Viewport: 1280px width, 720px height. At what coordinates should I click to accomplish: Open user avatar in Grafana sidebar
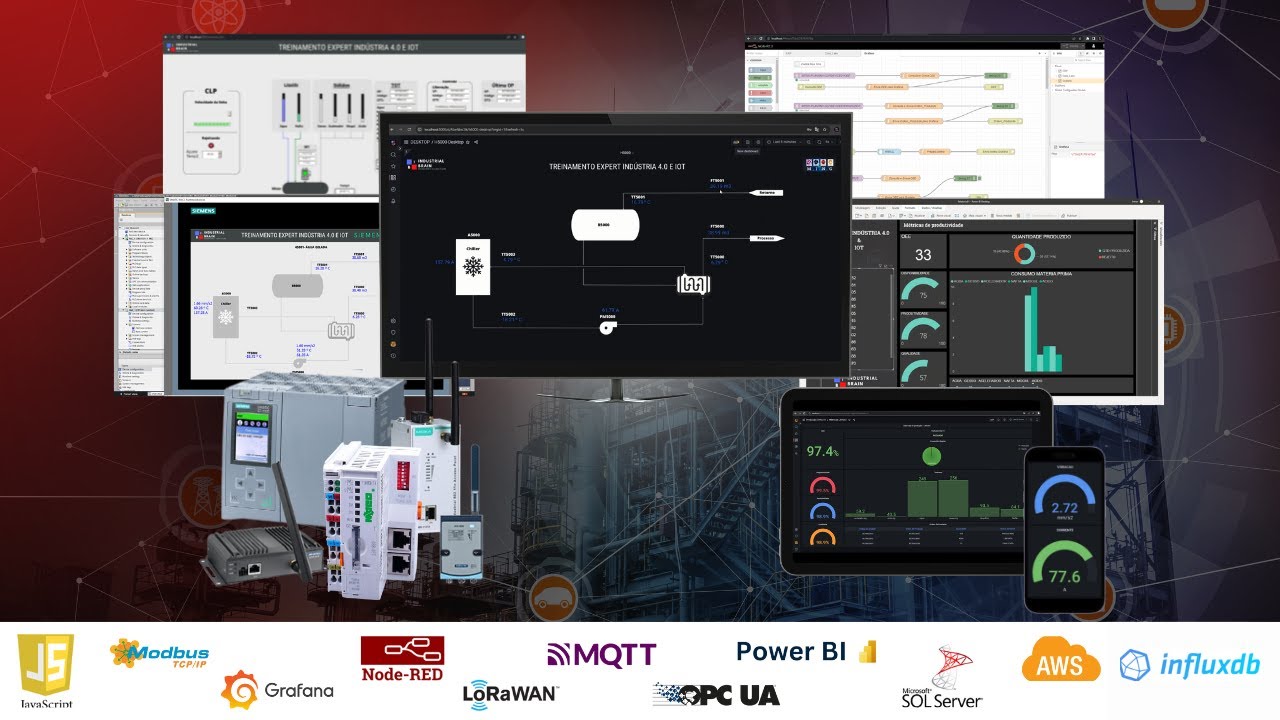click(x=393, y=344)
